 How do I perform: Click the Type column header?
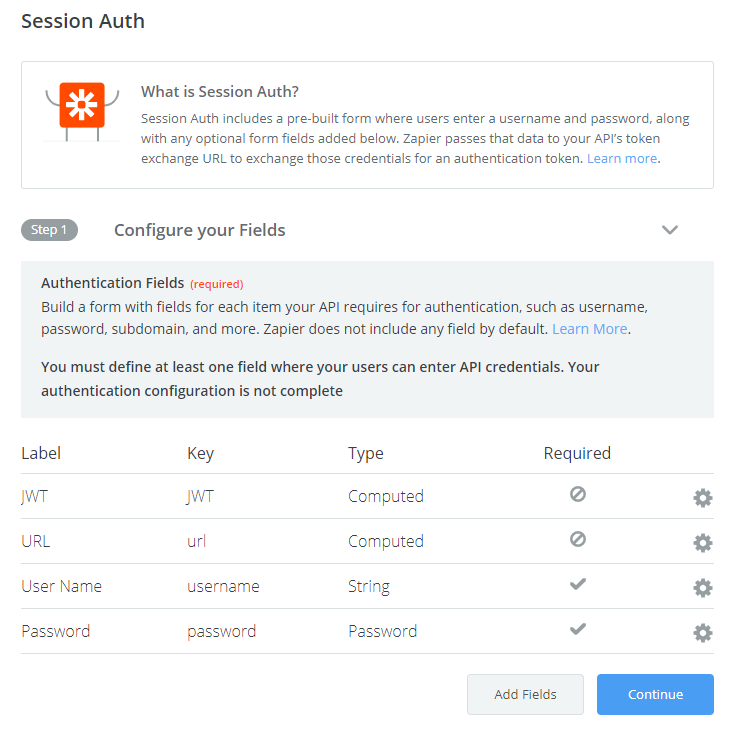365,453
